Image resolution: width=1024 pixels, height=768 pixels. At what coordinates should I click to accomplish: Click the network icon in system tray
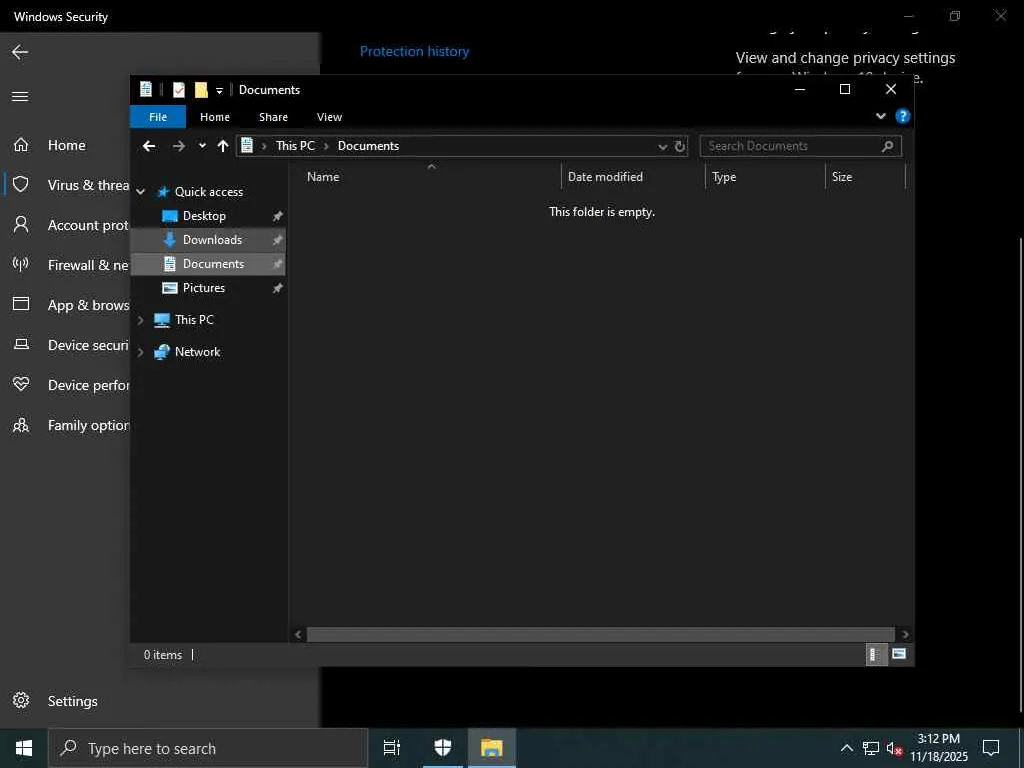pyautogui.click(x=871, y=748)
